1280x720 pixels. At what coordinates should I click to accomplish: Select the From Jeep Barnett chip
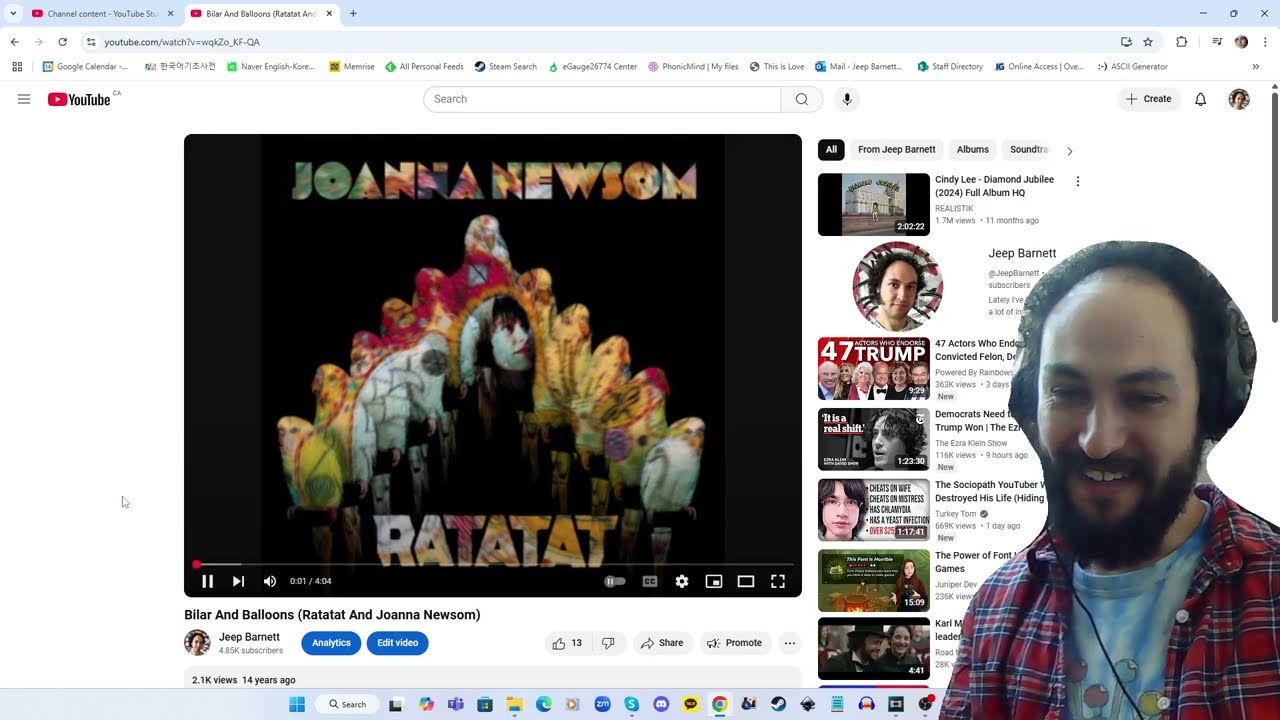(x=897, y=150)
